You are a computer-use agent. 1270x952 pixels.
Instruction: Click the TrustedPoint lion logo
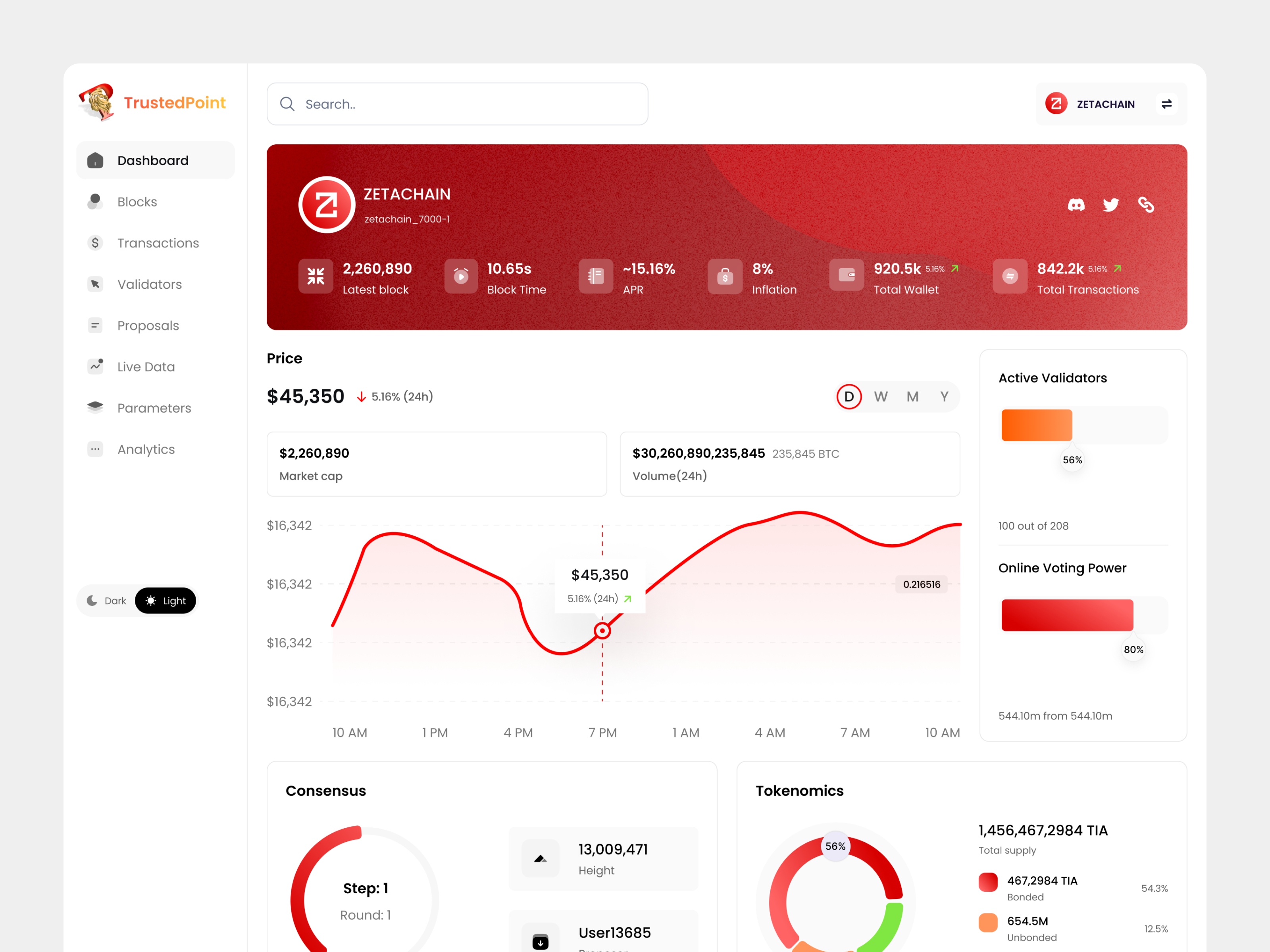point(98,102)
